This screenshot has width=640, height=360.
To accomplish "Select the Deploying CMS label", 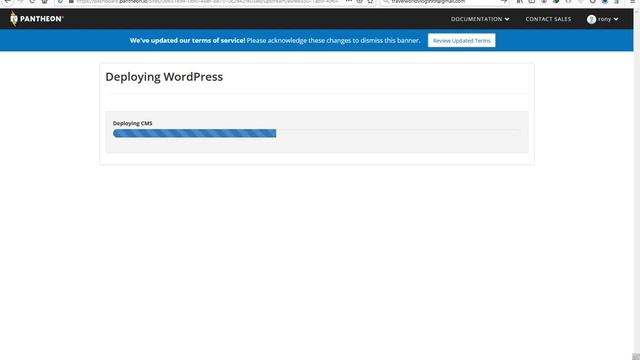I will [x=132, y=123].
